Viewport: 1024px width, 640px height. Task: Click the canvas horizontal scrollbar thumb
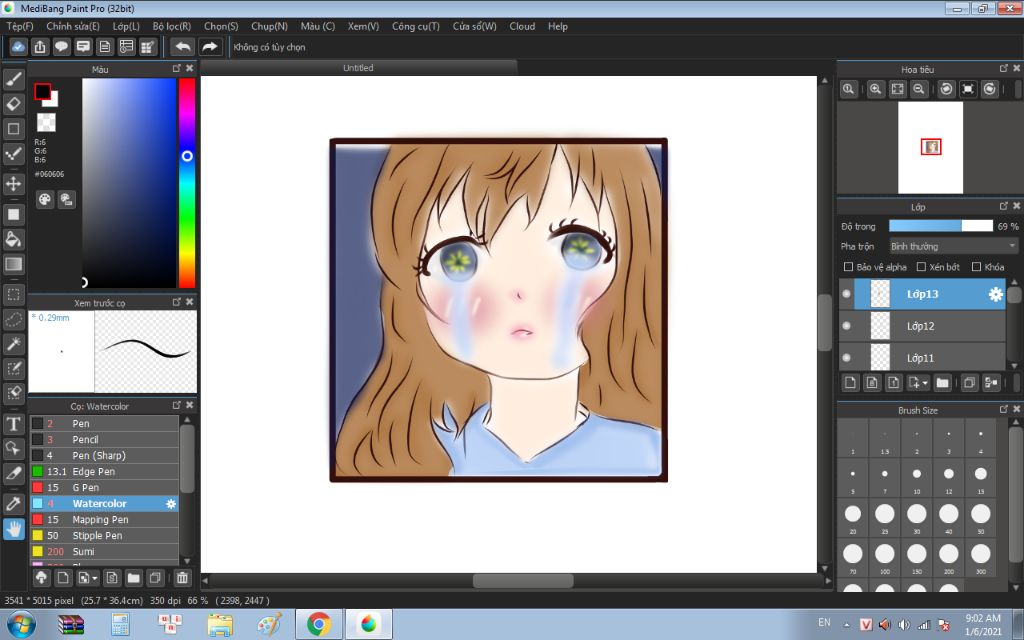(523, 581)
